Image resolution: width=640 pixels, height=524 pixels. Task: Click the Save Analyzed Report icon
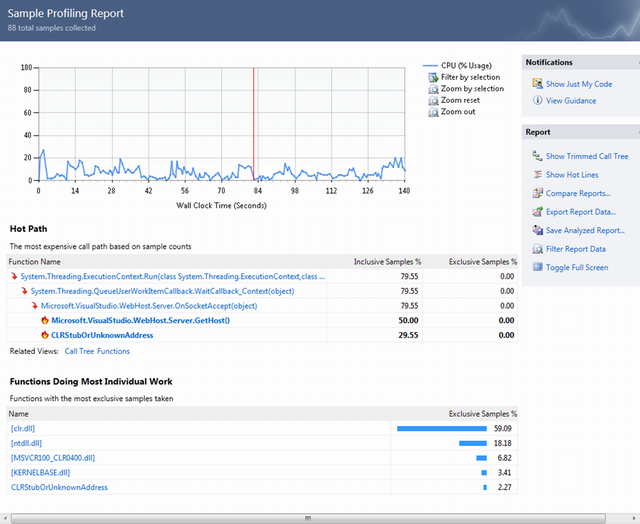point(538,230)
